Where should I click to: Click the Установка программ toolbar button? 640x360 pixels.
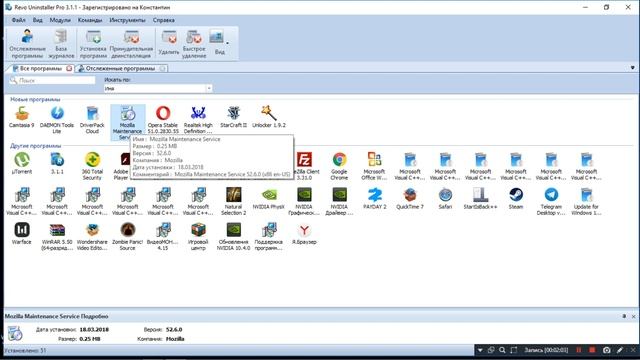click(x=93, y=44)
